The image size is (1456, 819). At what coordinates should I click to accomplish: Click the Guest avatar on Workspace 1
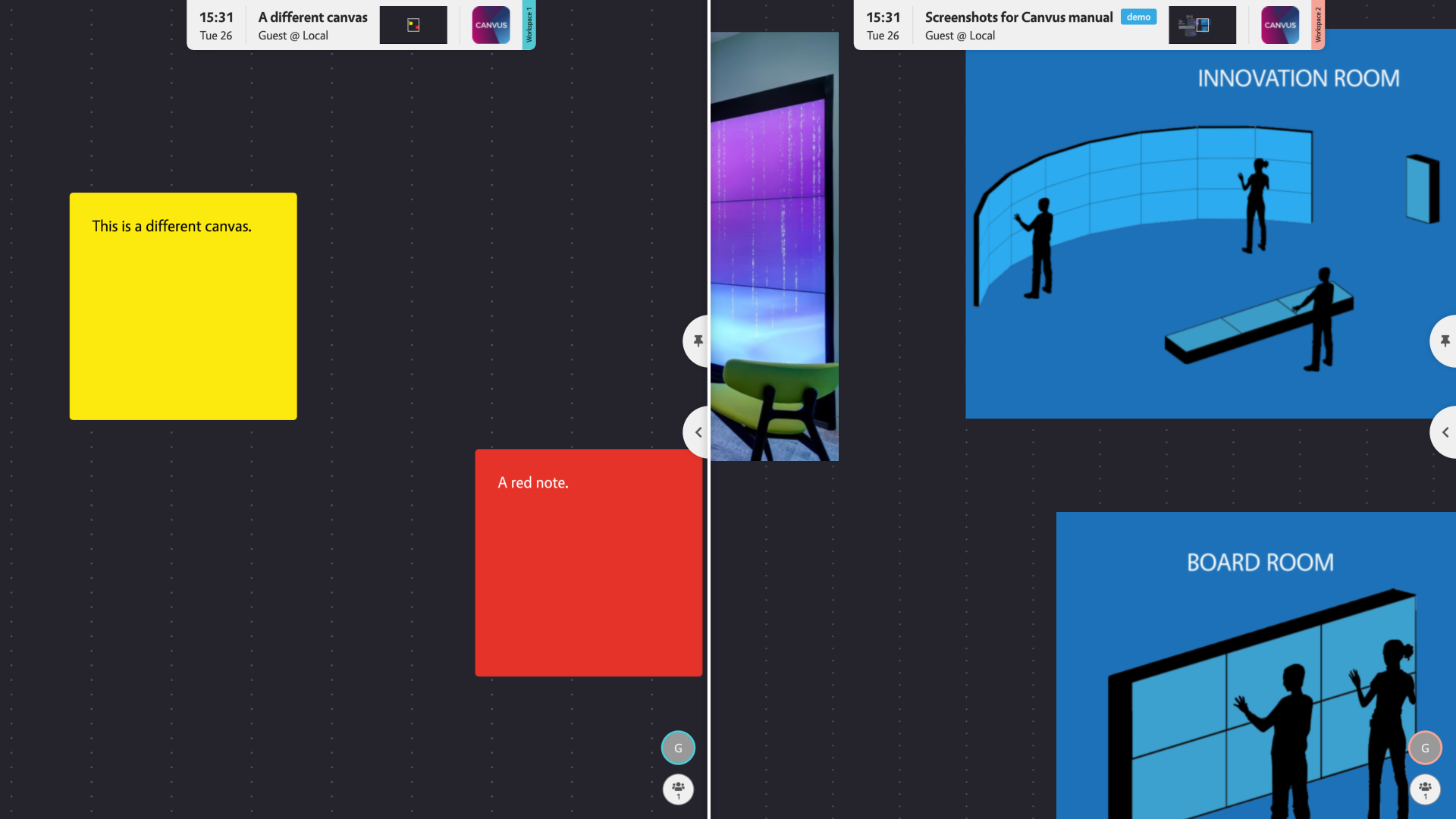[677, 747]
